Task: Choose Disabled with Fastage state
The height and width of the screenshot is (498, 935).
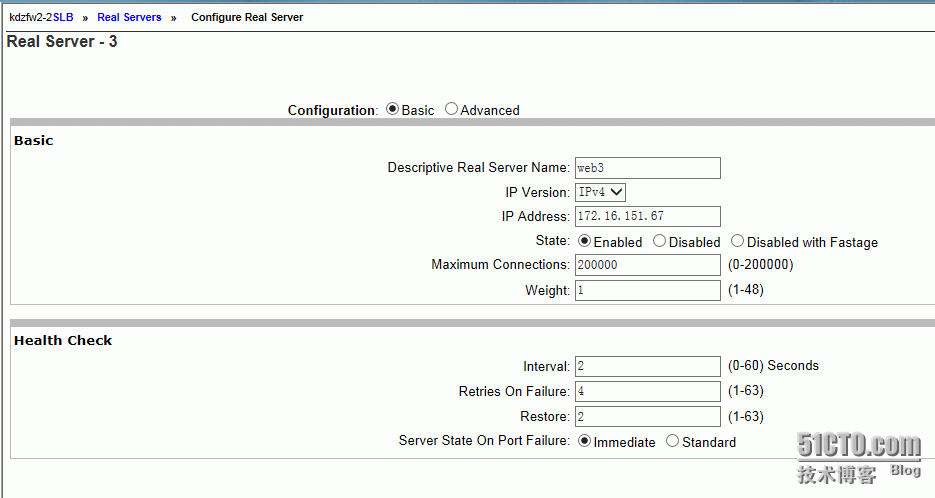Action: click(738, 241)
